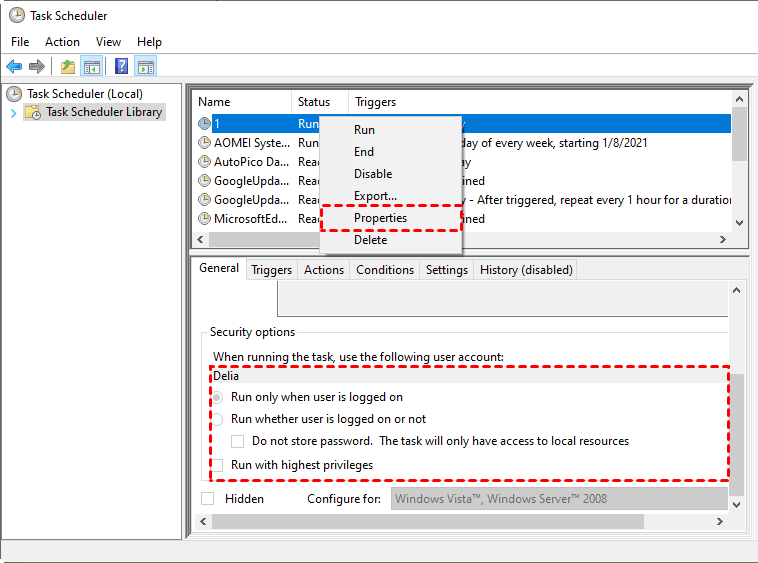
Task: Click the Forward arrow toolbar icon
Action: [x=37, y=67]
